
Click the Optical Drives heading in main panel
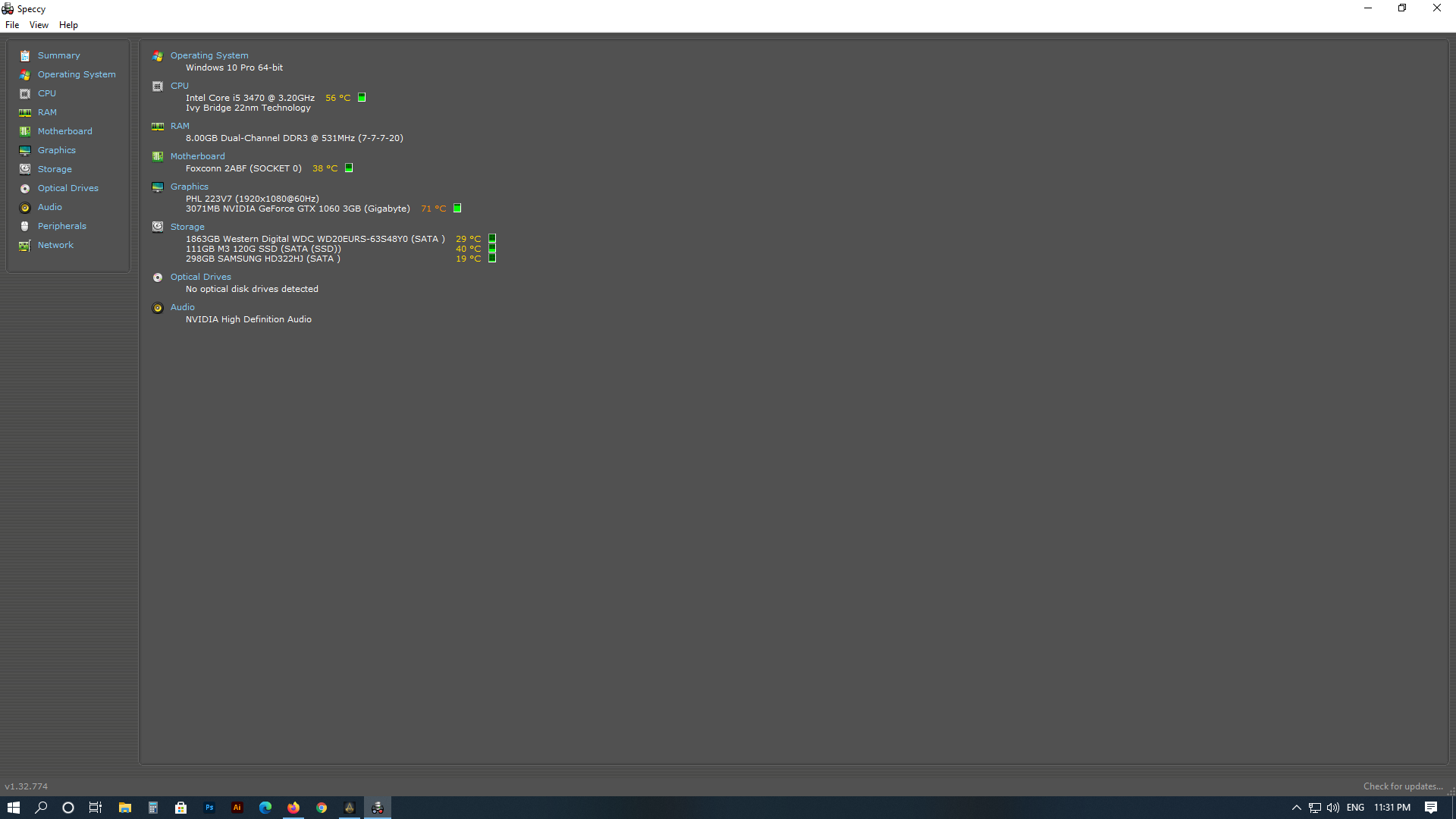200,277
